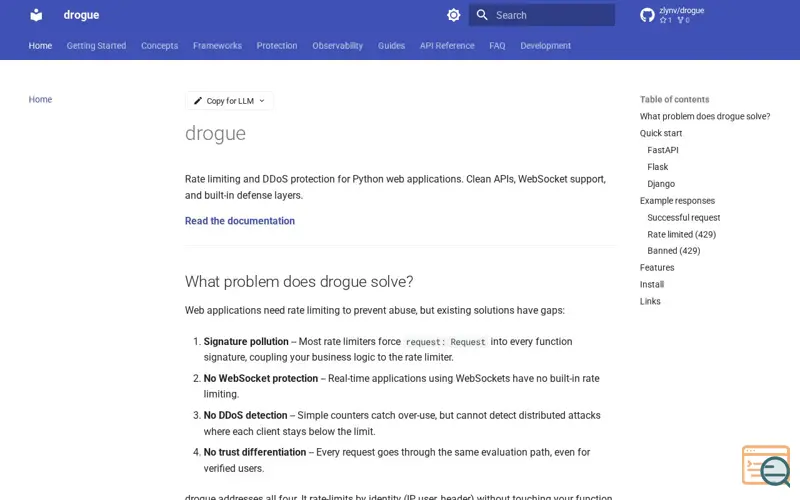Screen dimensions: 800x500
Task: Open the API Reference tab
Action: pos(447,46)
